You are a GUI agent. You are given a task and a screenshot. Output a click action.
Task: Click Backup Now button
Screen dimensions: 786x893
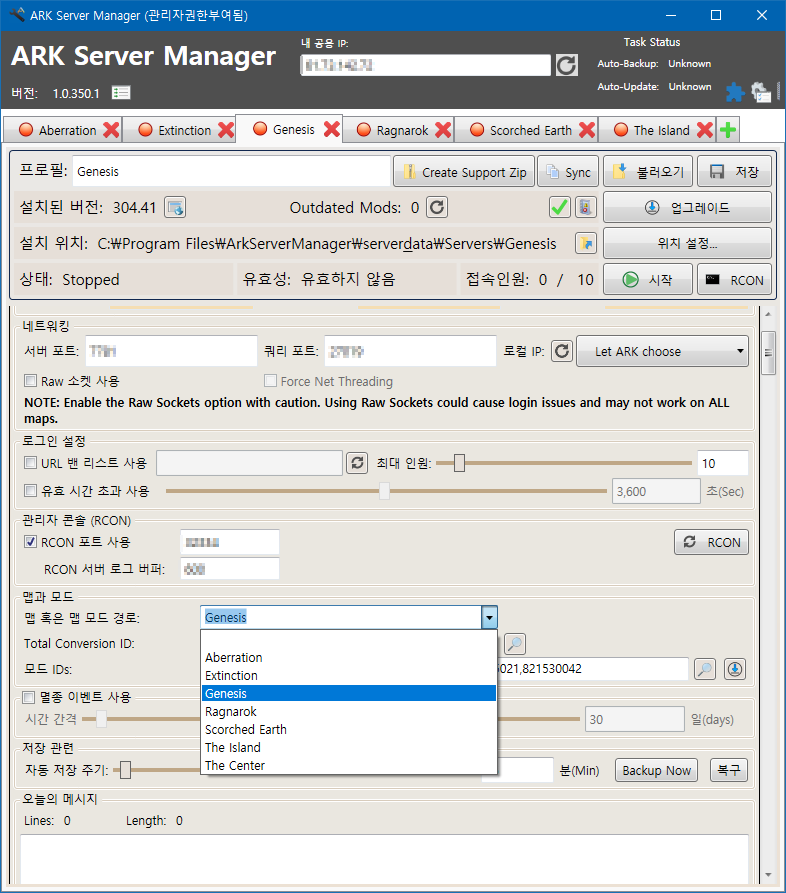click(656, 771)
